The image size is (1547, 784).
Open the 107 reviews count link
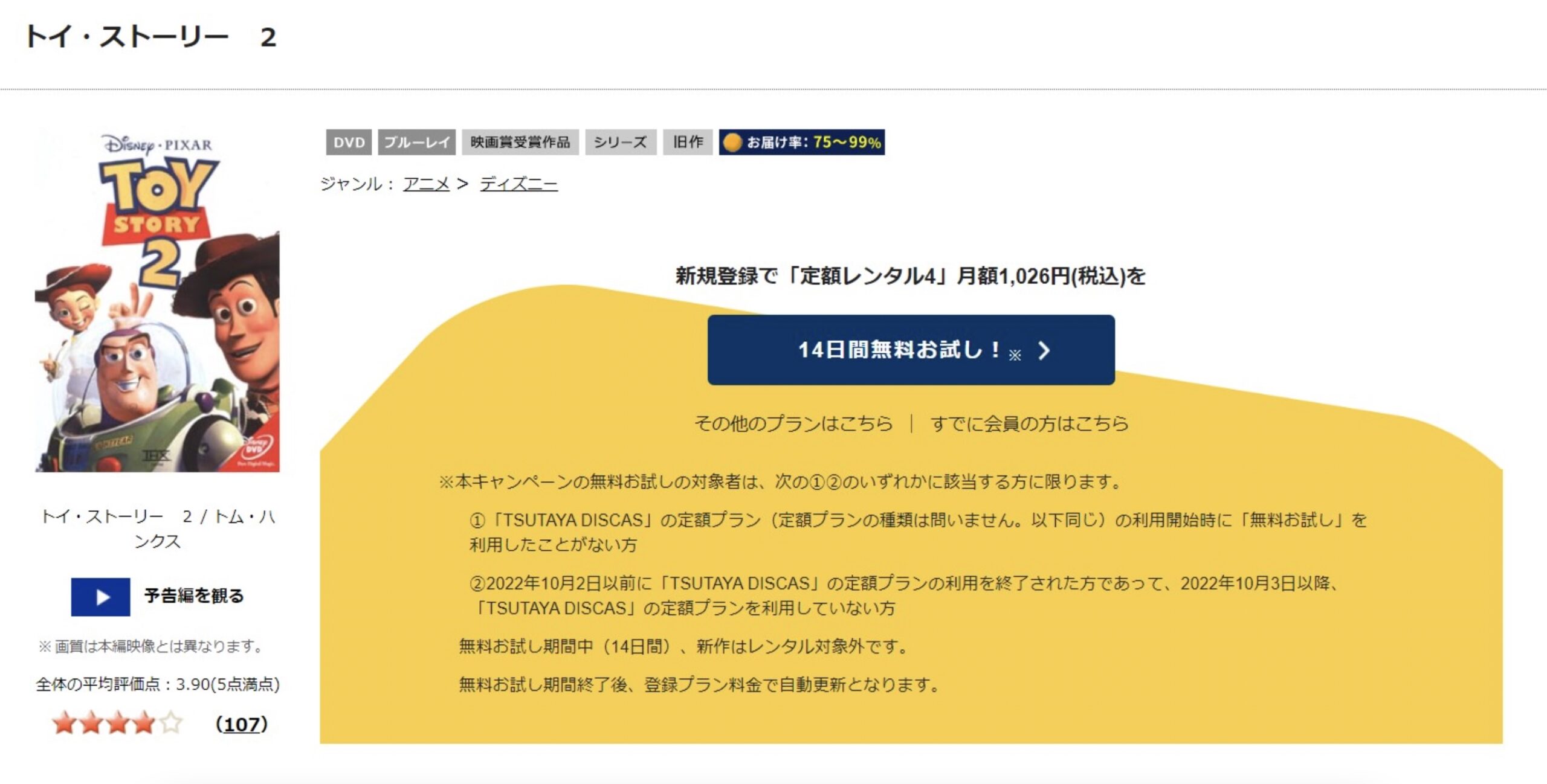[x=242, y=724]
